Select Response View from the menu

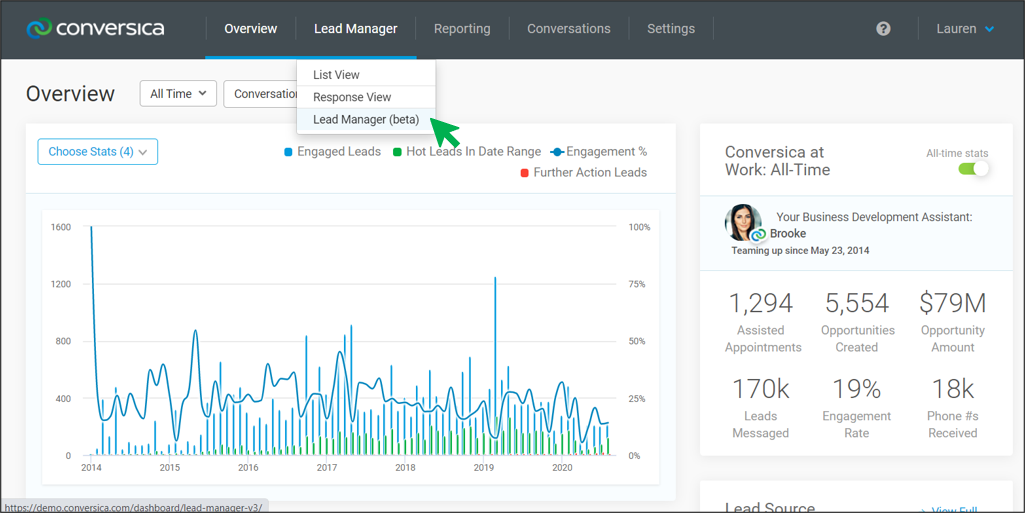coord(366,97)
